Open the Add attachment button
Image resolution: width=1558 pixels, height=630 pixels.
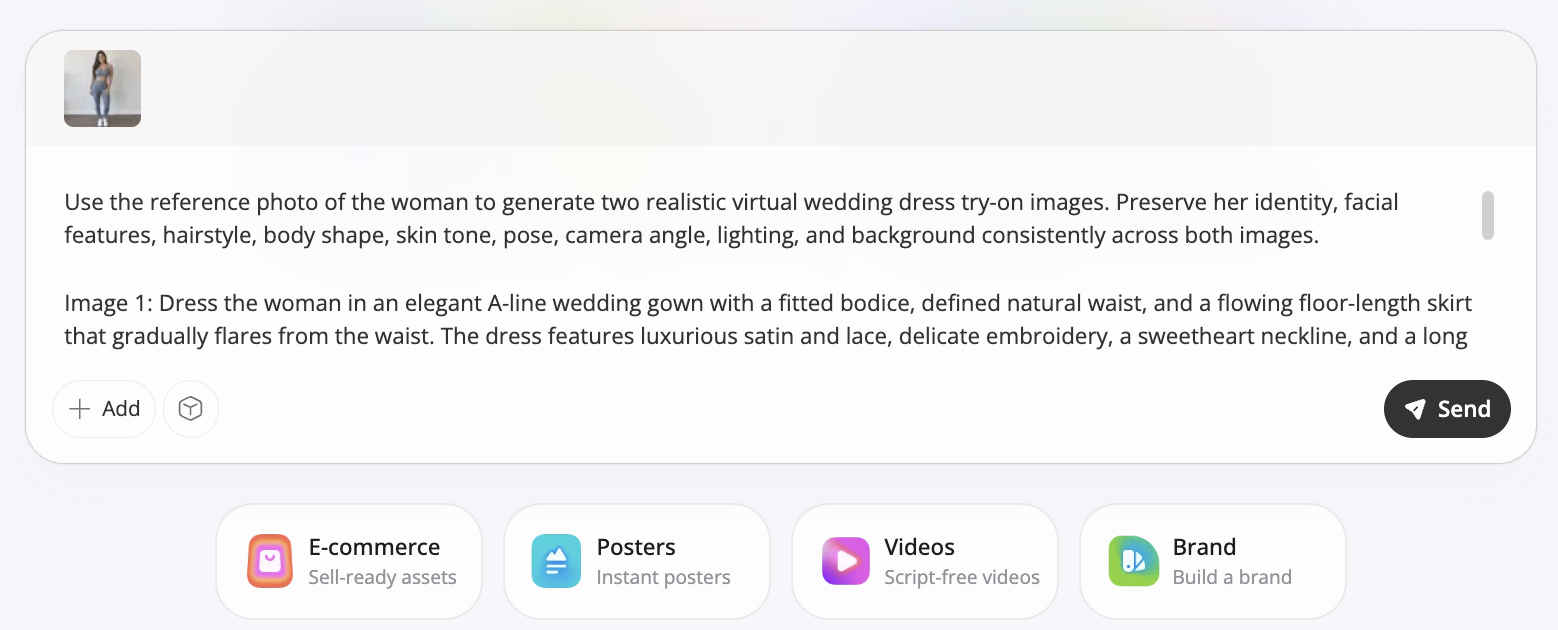click(x=104, y=409)
